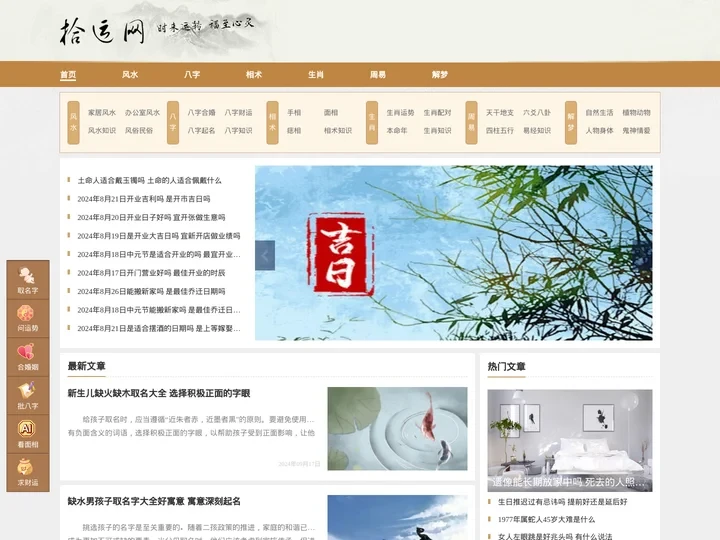Open the 手相 category link

294,112
